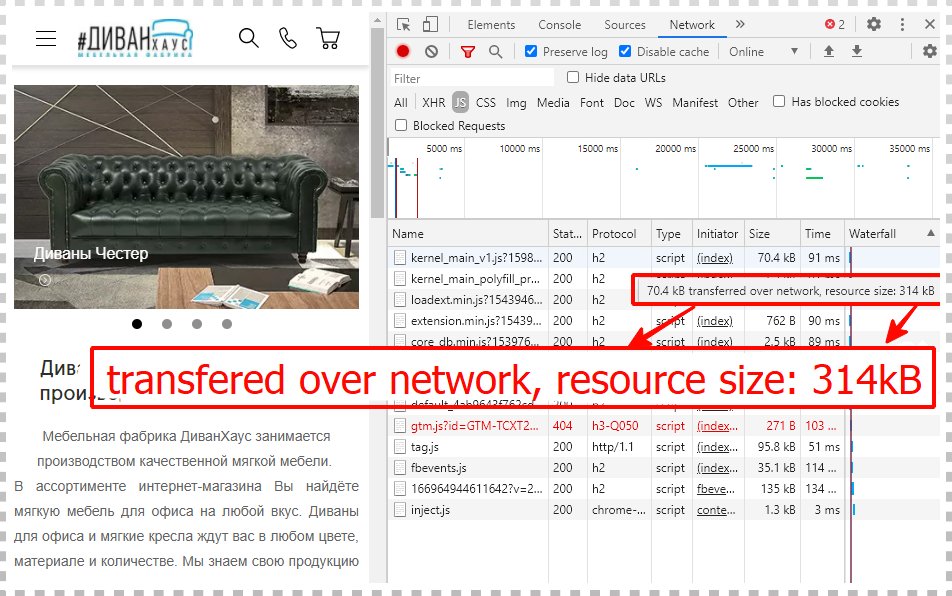Click the red record network log button
This screenshot has height=596, width=952.
403,52
